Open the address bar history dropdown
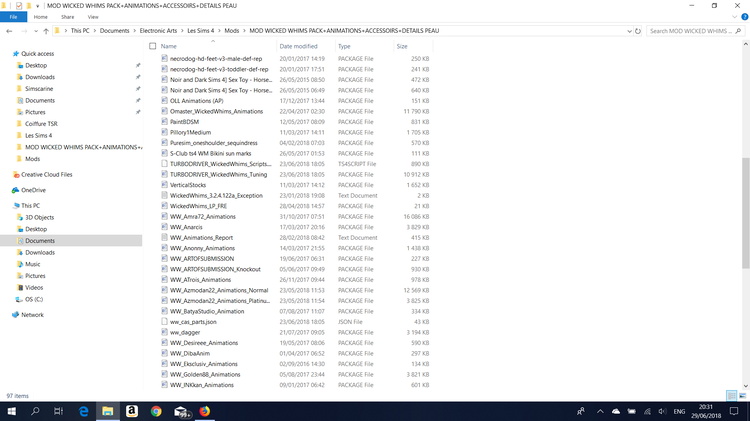Viewport: 750px width, 421px height. pos(629,31)
